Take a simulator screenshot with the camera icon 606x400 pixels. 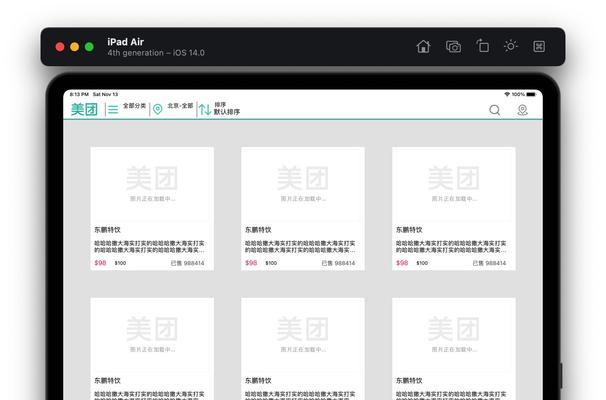point(453,47)
